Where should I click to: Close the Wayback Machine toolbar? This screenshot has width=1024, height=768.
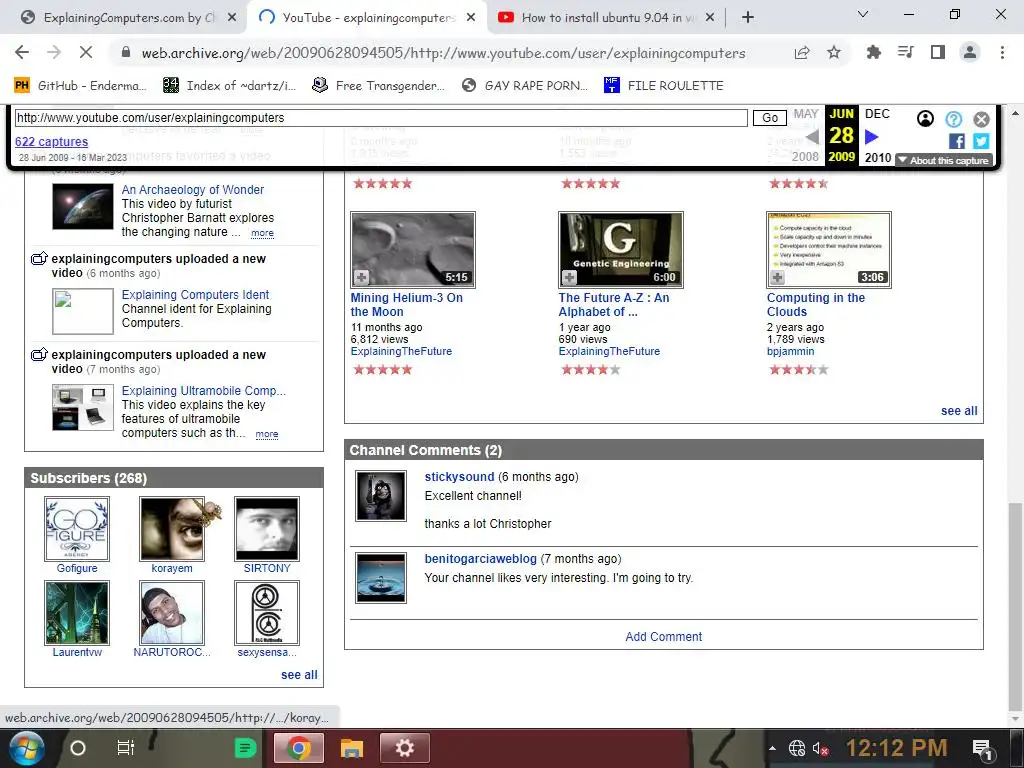pyautogui.click(x=981, y=119)
